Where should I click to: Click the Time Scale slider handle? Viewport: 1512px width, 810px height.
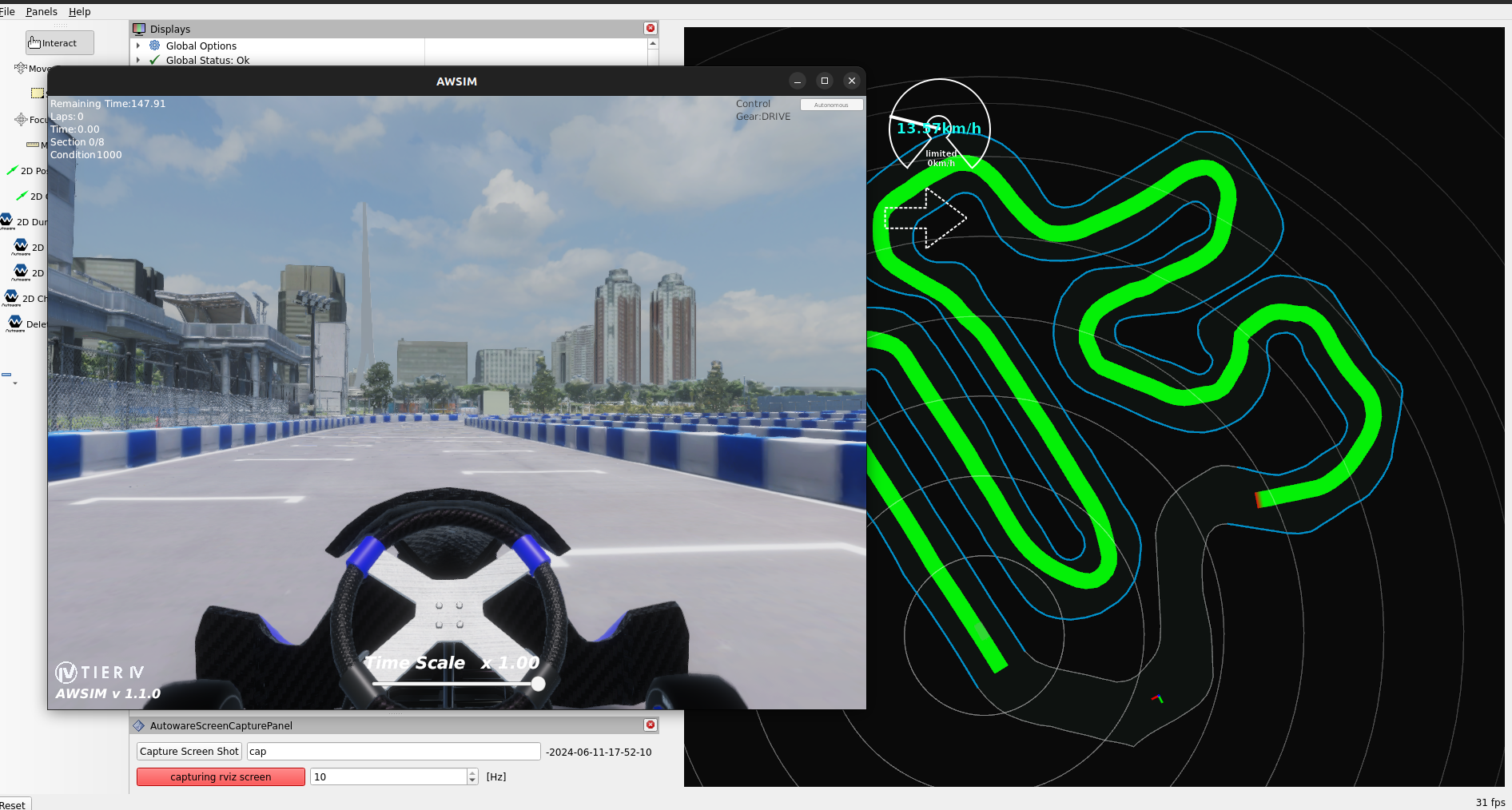pyautogui.click(x=539, y=684)
